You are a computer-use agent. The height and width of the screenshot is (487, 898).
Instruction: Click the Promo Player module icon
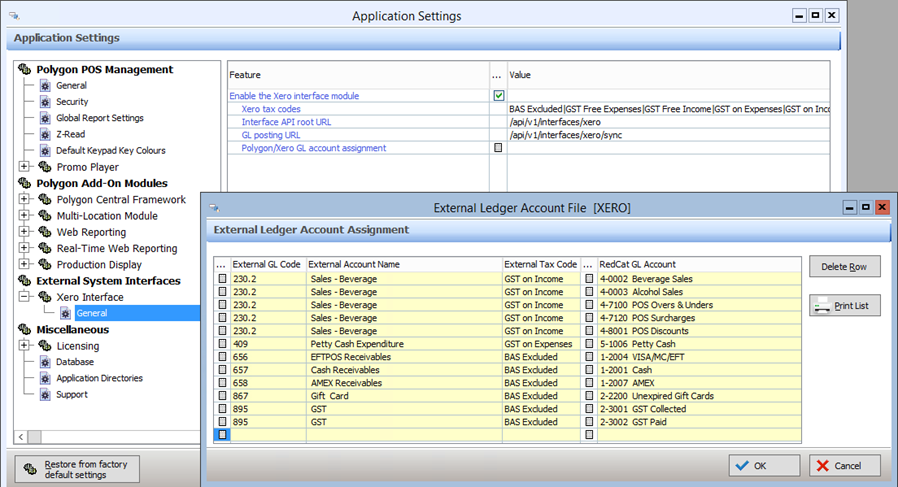point(45,167)
